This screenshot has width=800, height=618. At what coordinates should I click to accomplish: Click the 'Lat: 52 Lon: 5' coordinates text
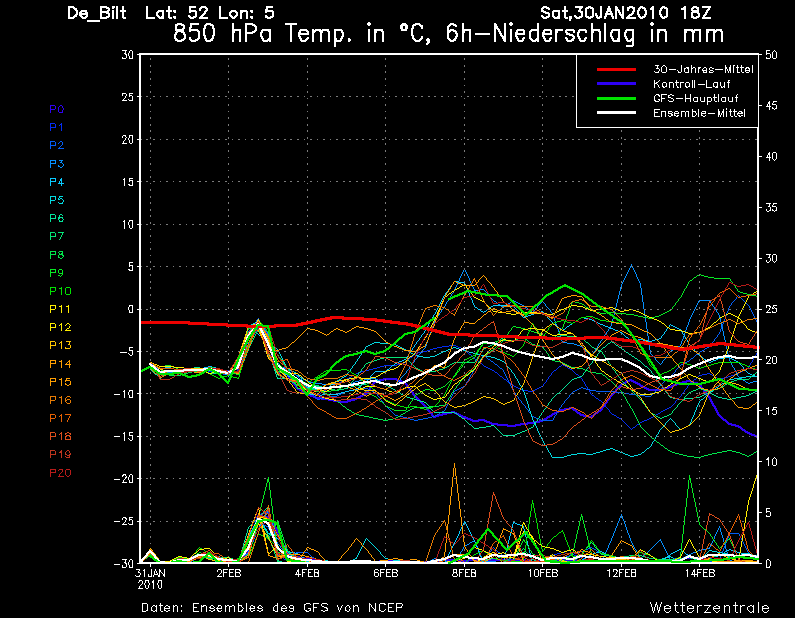pos(210,13)
